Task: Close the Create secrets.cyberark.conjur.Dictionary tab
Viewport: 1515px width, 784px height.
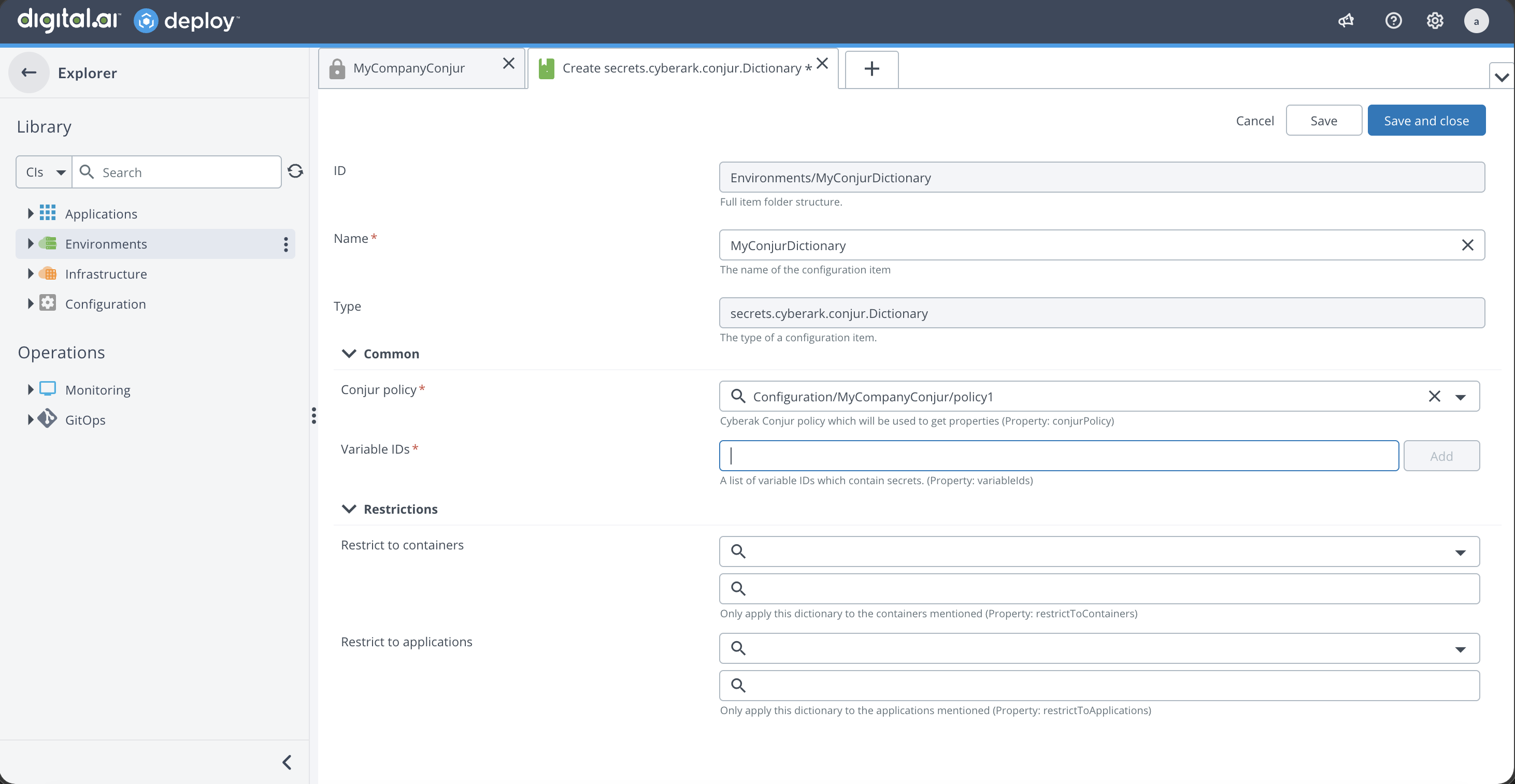Action: 822,64
